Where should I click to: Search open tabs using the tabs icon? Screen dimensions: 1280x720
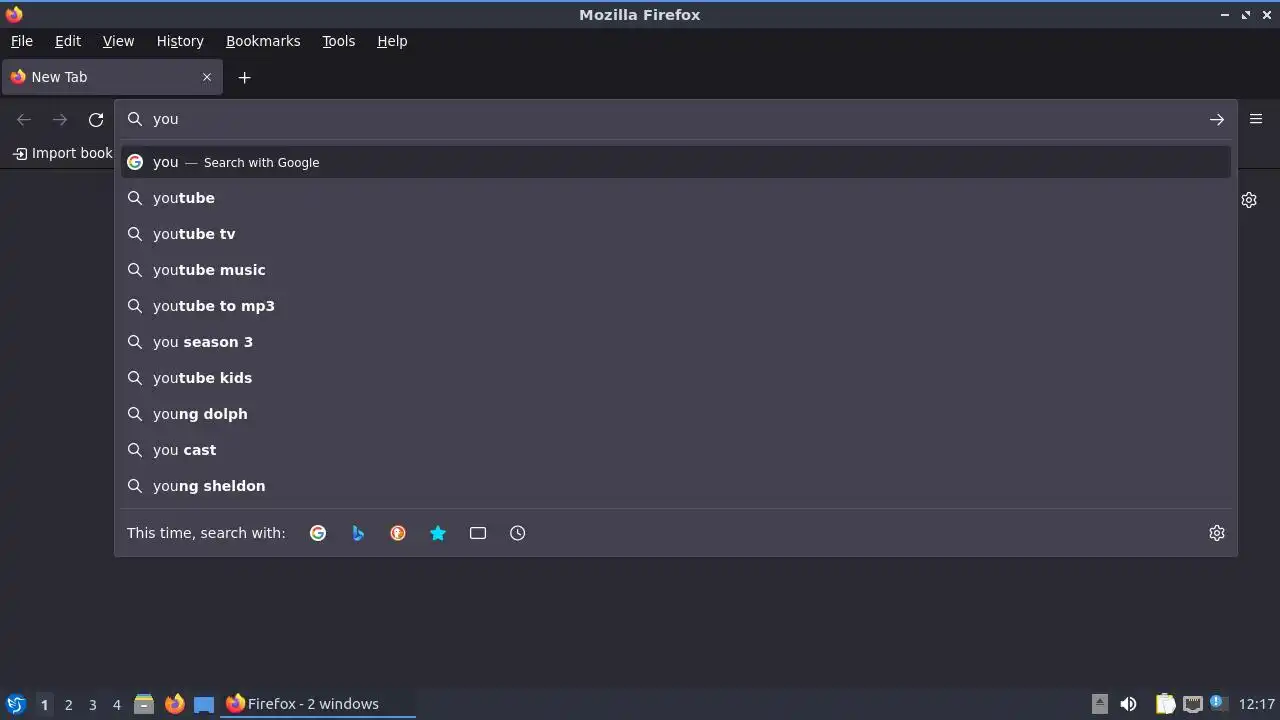point(478,533)
